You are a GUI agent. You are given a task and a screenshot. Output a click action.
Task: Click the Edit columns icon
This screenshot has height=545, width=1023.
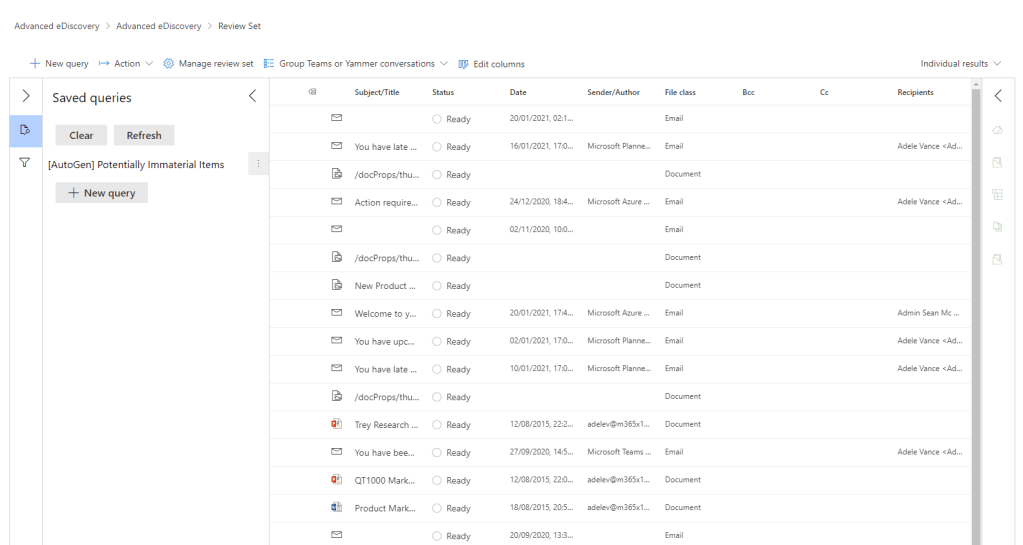coord(463,64)
